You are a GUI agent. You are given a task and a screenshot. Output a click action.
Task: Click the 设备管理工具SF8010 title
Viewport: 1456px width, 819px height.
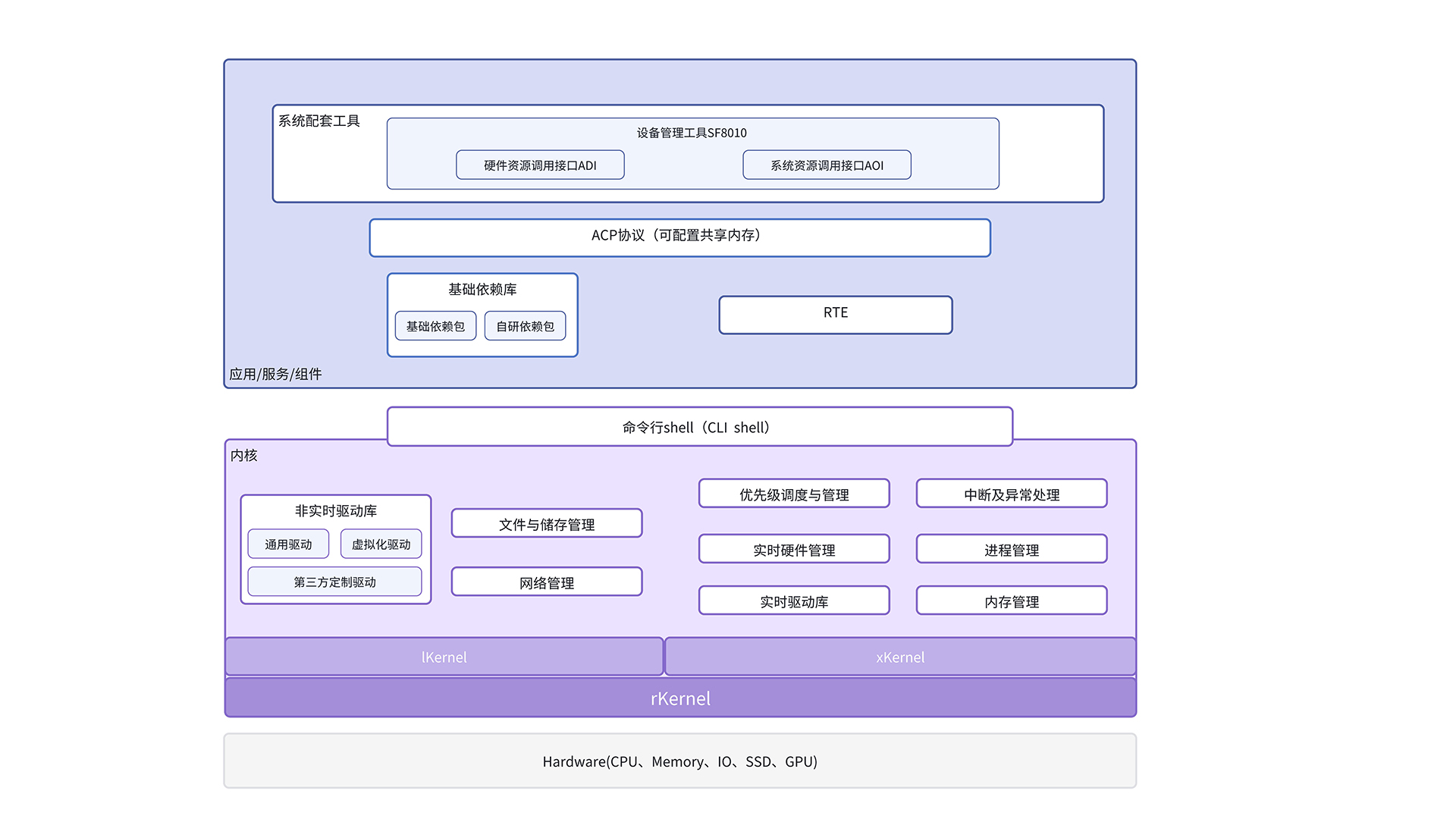[692, 133]
